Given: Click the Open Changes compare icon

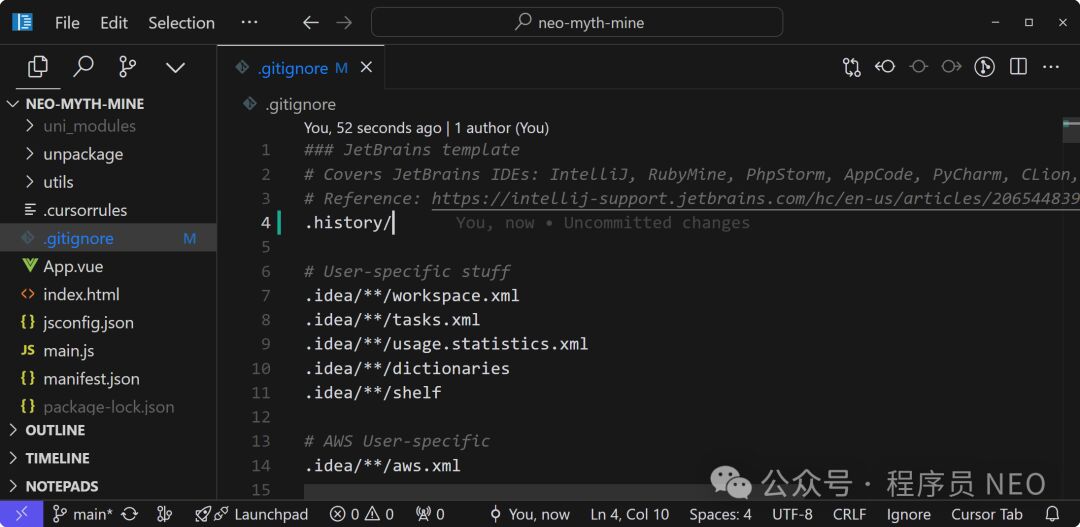Looking at the screenshot, I should coord(851,67).
